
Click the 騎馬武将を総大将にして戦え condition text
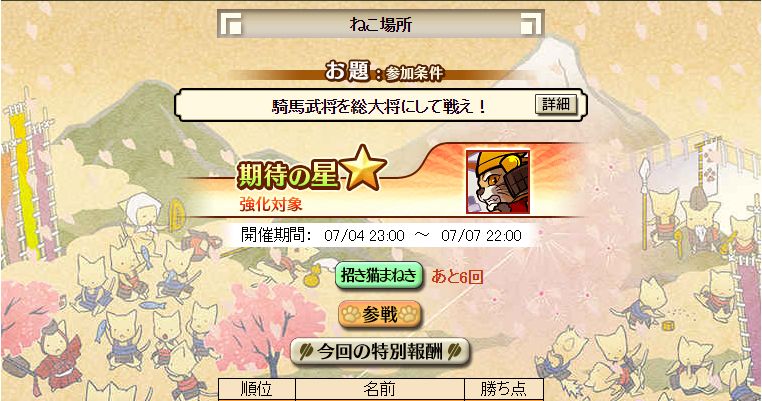(x=379, y=105)
